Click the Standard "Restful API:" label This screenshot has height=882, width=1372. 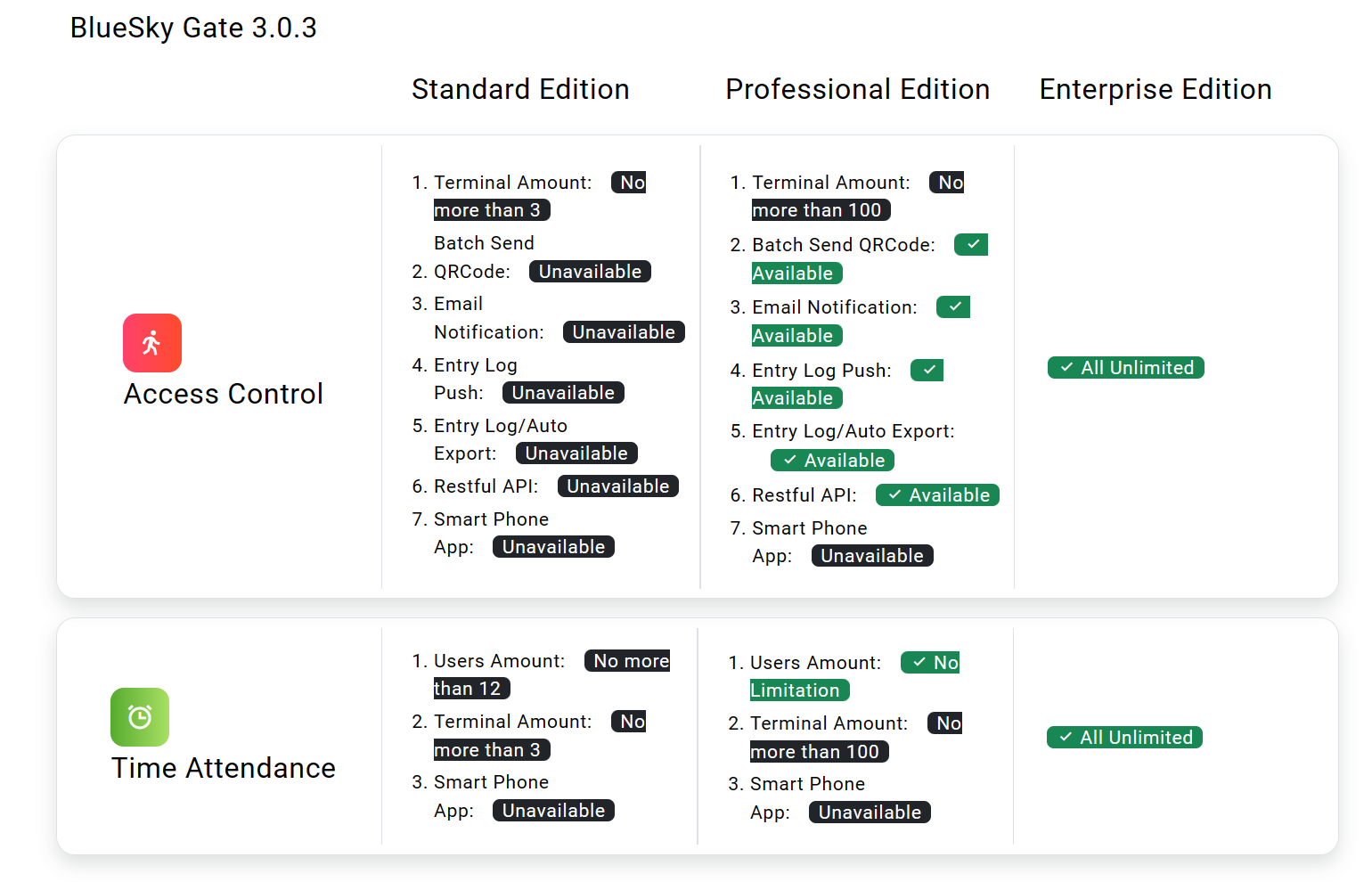click(486, 486)
